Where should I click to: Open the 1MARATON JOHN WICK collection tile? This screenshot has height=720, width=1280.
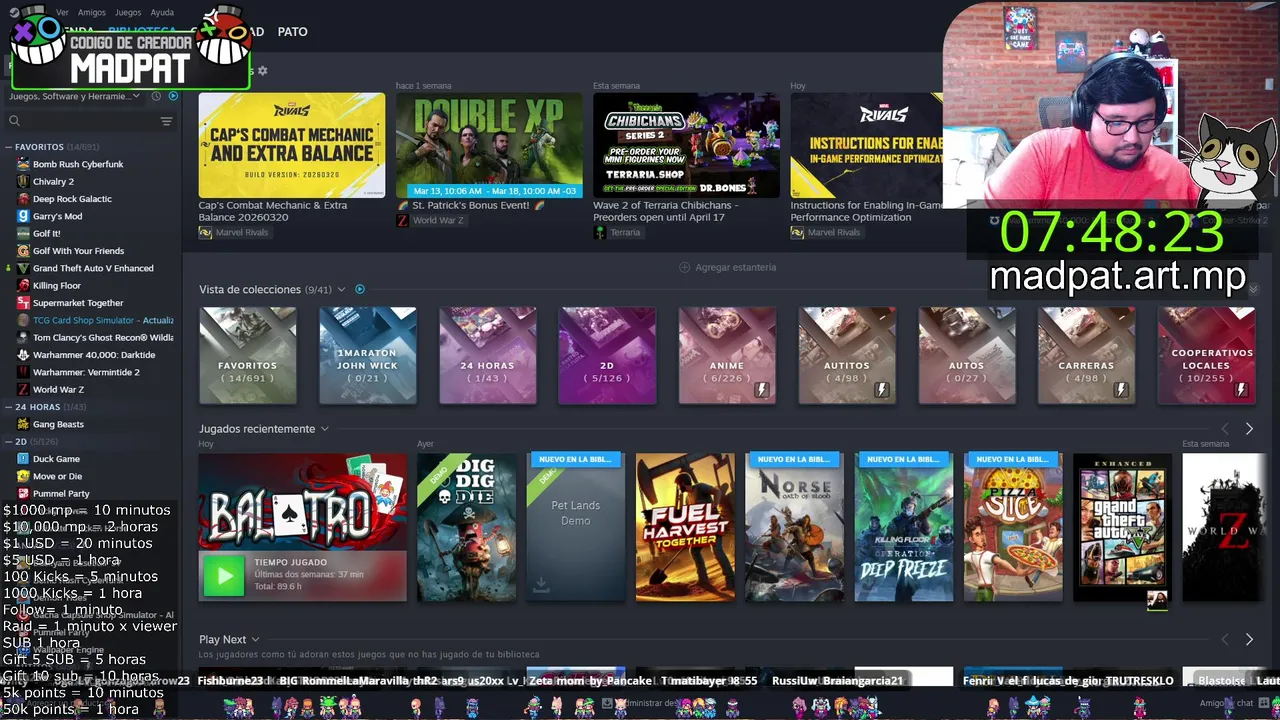click(x=367, y=355)
